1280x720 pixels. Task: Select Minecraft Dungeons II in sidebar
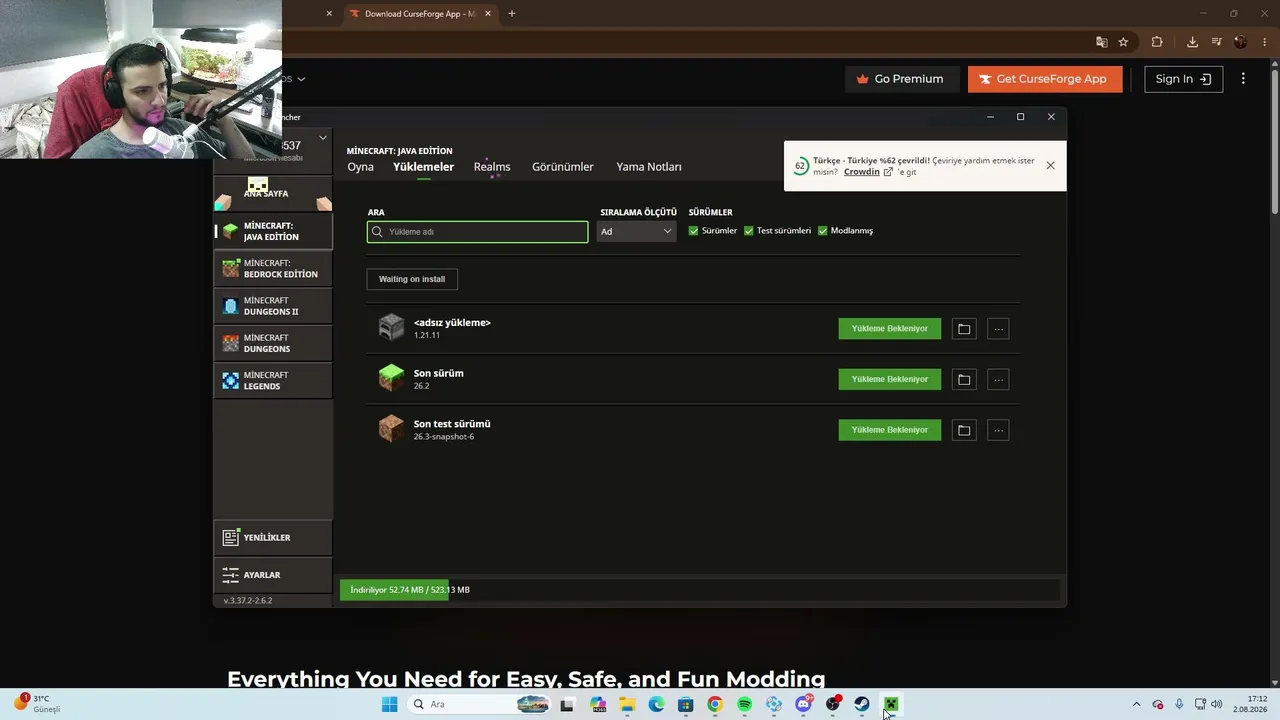coord(273,306)
